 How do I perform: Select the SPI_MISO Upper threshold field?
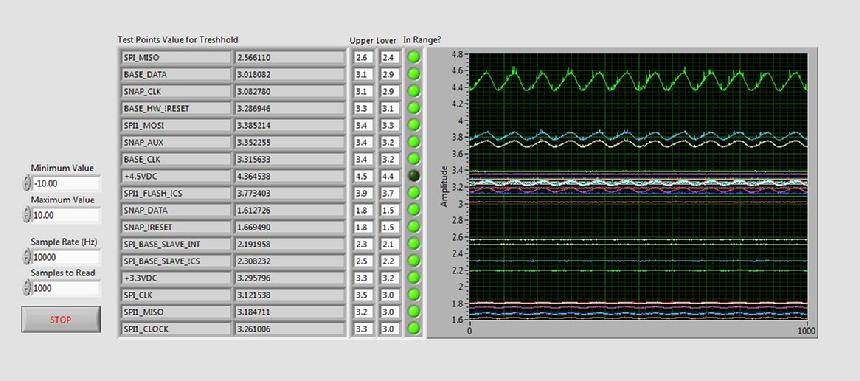tap(363, 57)
